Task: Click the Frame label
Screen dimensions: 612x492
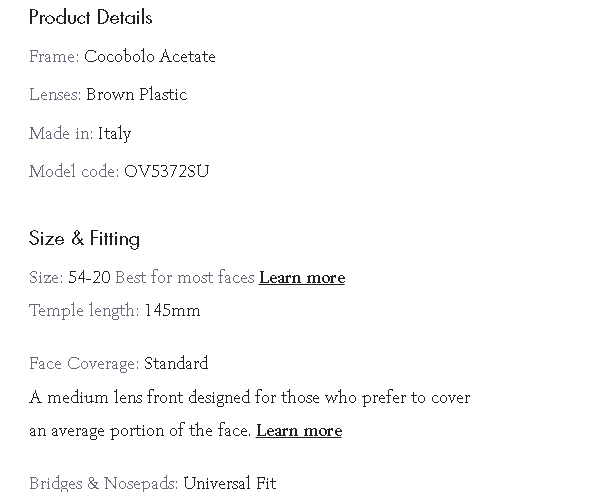Action: (54, 57)
